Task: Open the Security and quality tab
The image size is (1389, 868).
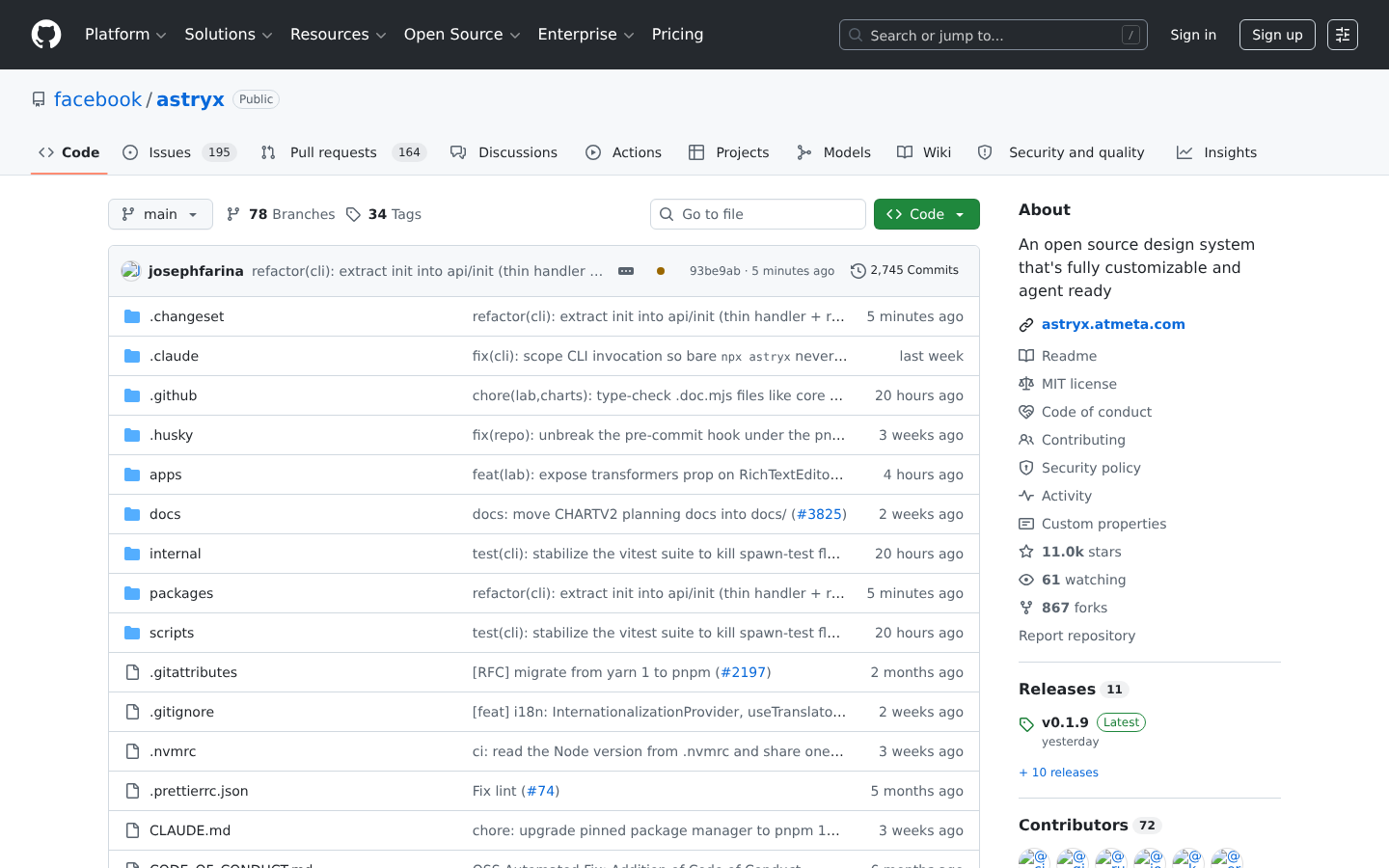Action: click(x=1061, y=152)
